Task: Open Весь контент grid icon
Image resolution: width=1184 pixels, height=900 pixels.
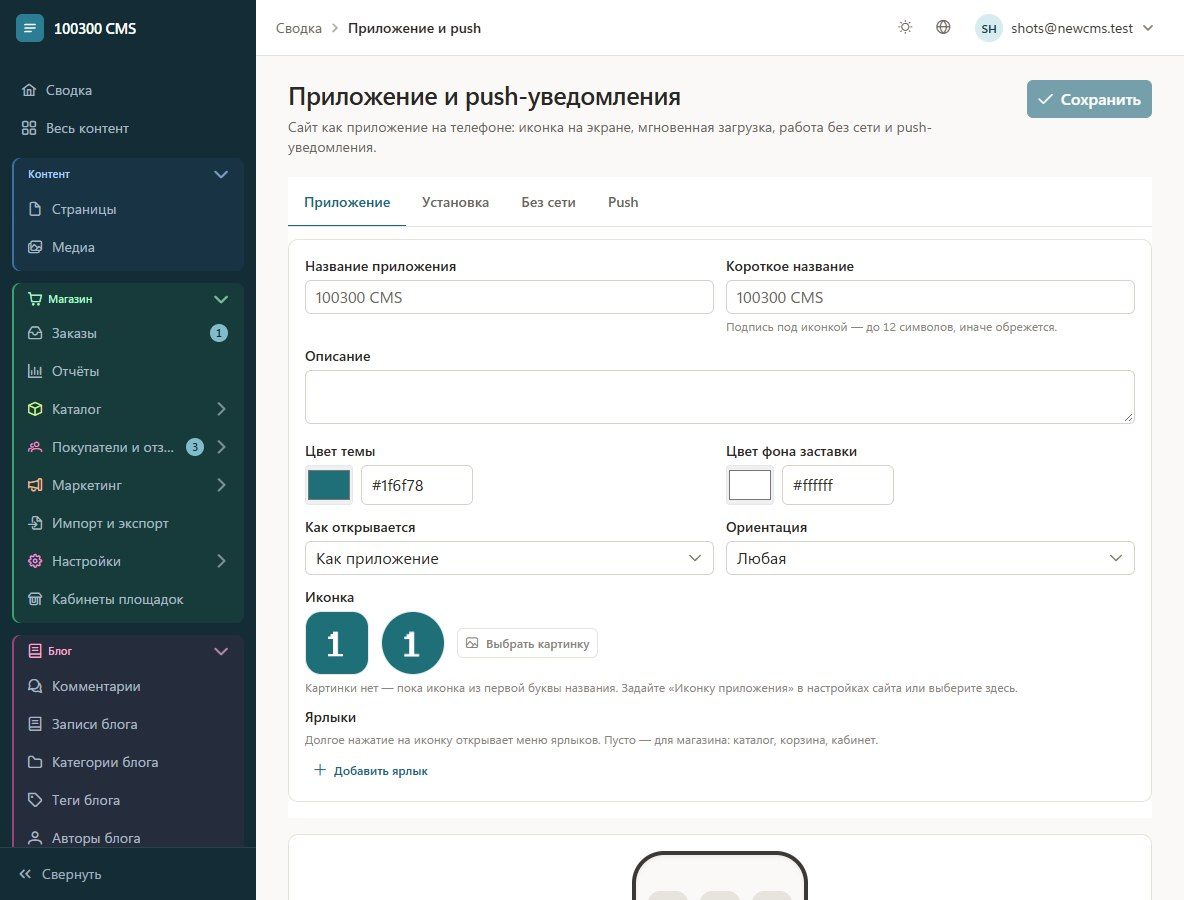Action: click(x=29, y=128)
